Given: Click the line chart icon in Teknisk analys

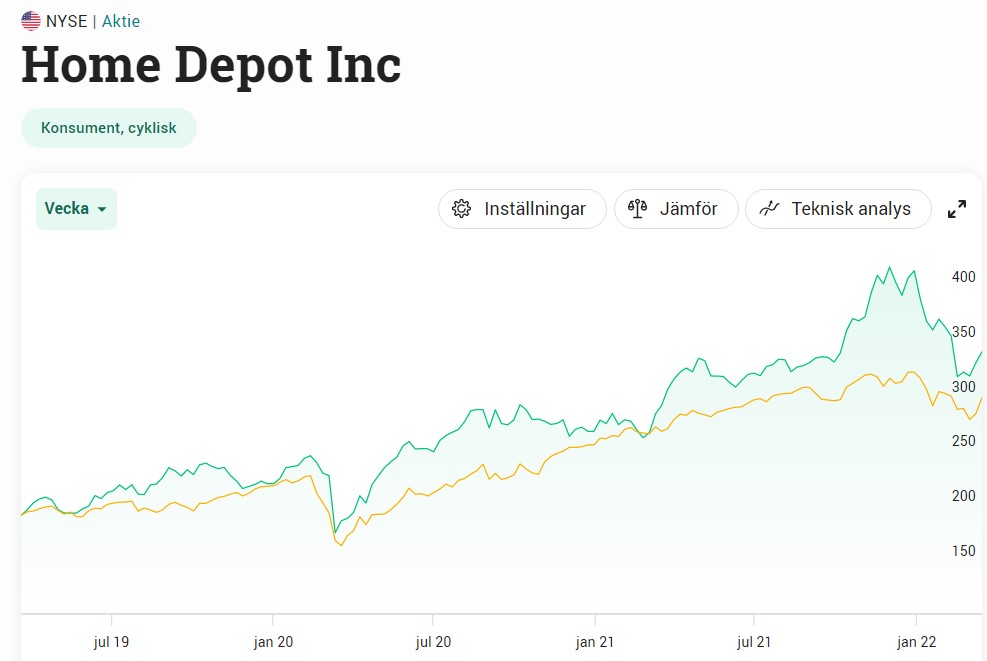Looking at the screenshot, I should coord(769,209).
